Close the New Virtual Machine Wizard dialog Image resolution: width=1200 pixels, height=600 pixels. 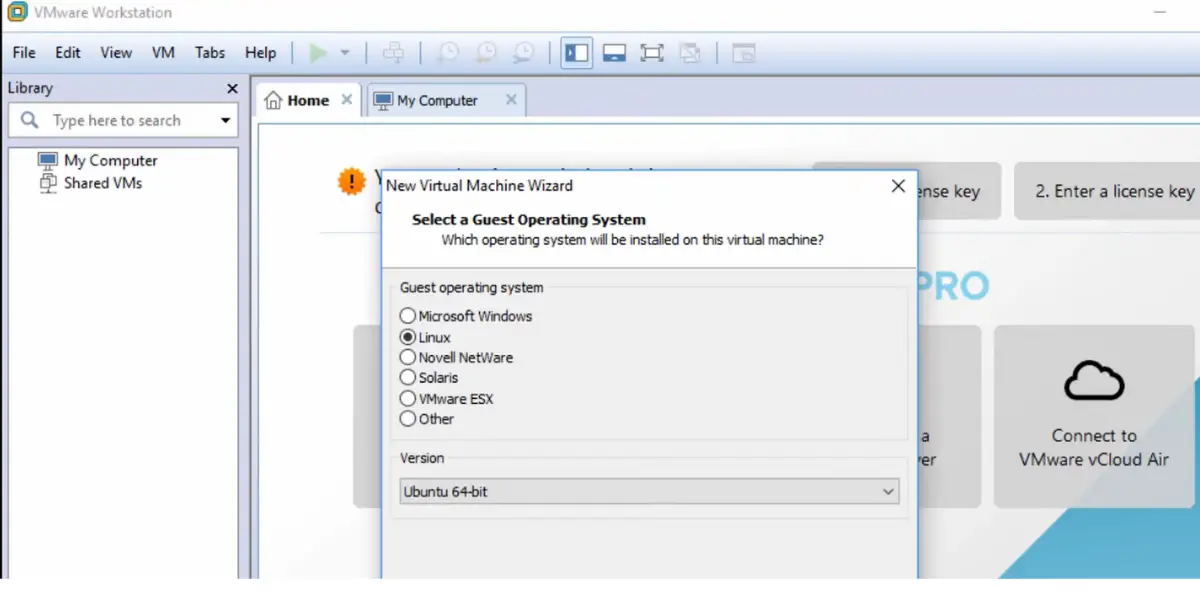pyautogui.click(x=898, y=186)
